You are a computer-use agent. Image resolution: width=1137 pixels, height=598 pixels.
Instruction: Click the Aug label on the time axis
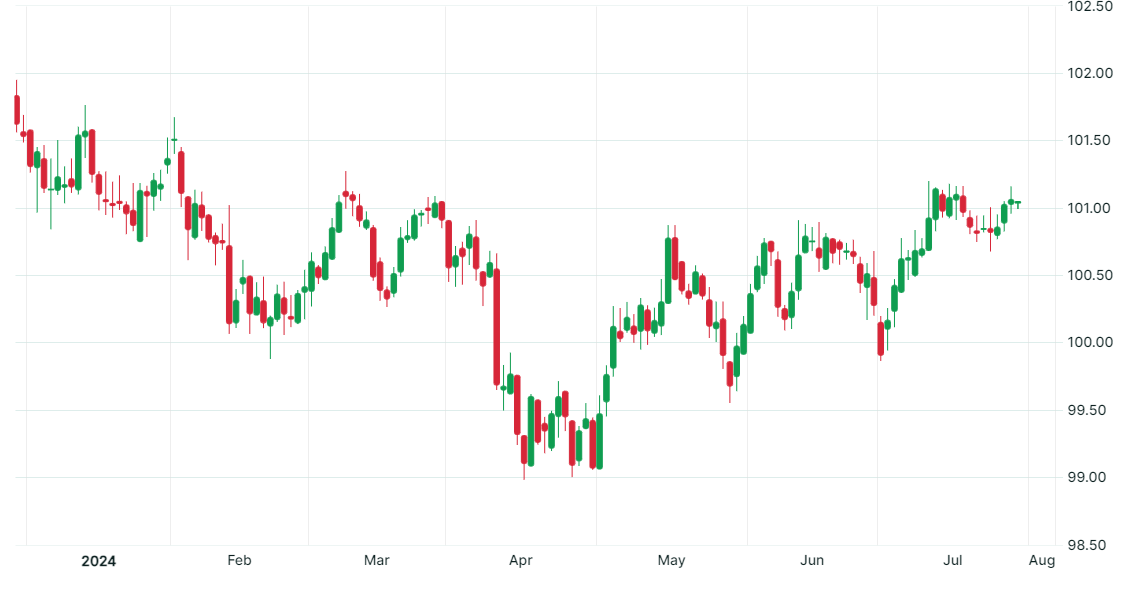click(x=1042, y=561)
